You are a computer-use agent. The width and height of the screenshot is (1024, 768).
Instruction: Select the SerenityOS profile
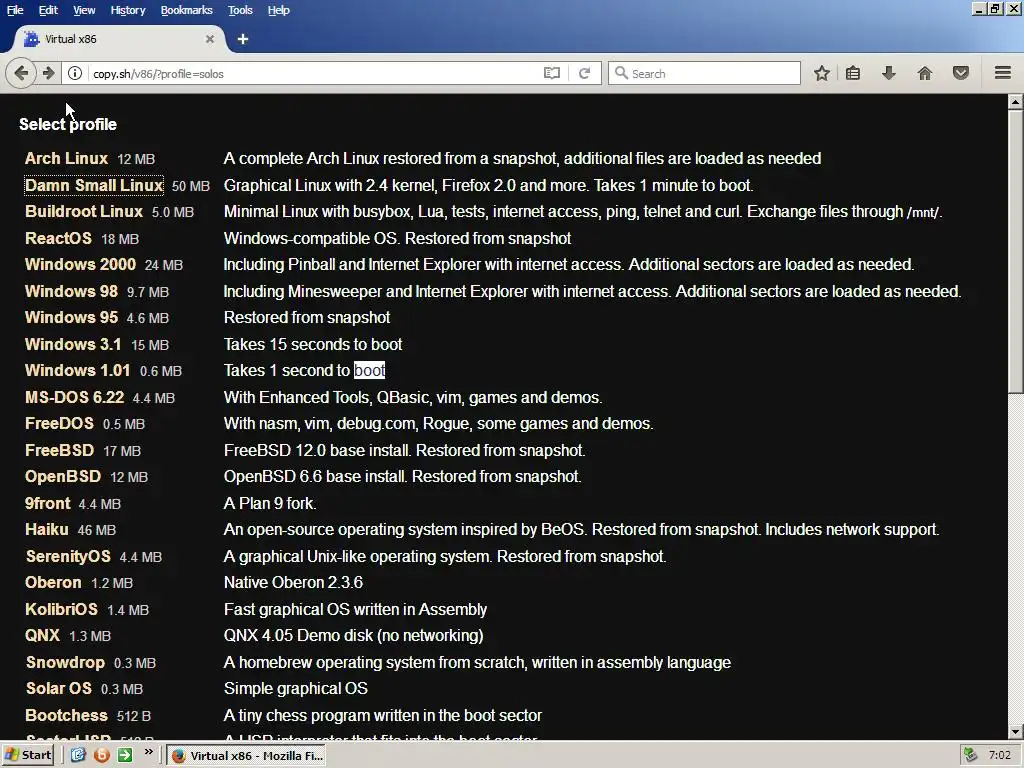pyautogui.click(x=68, y=556)
